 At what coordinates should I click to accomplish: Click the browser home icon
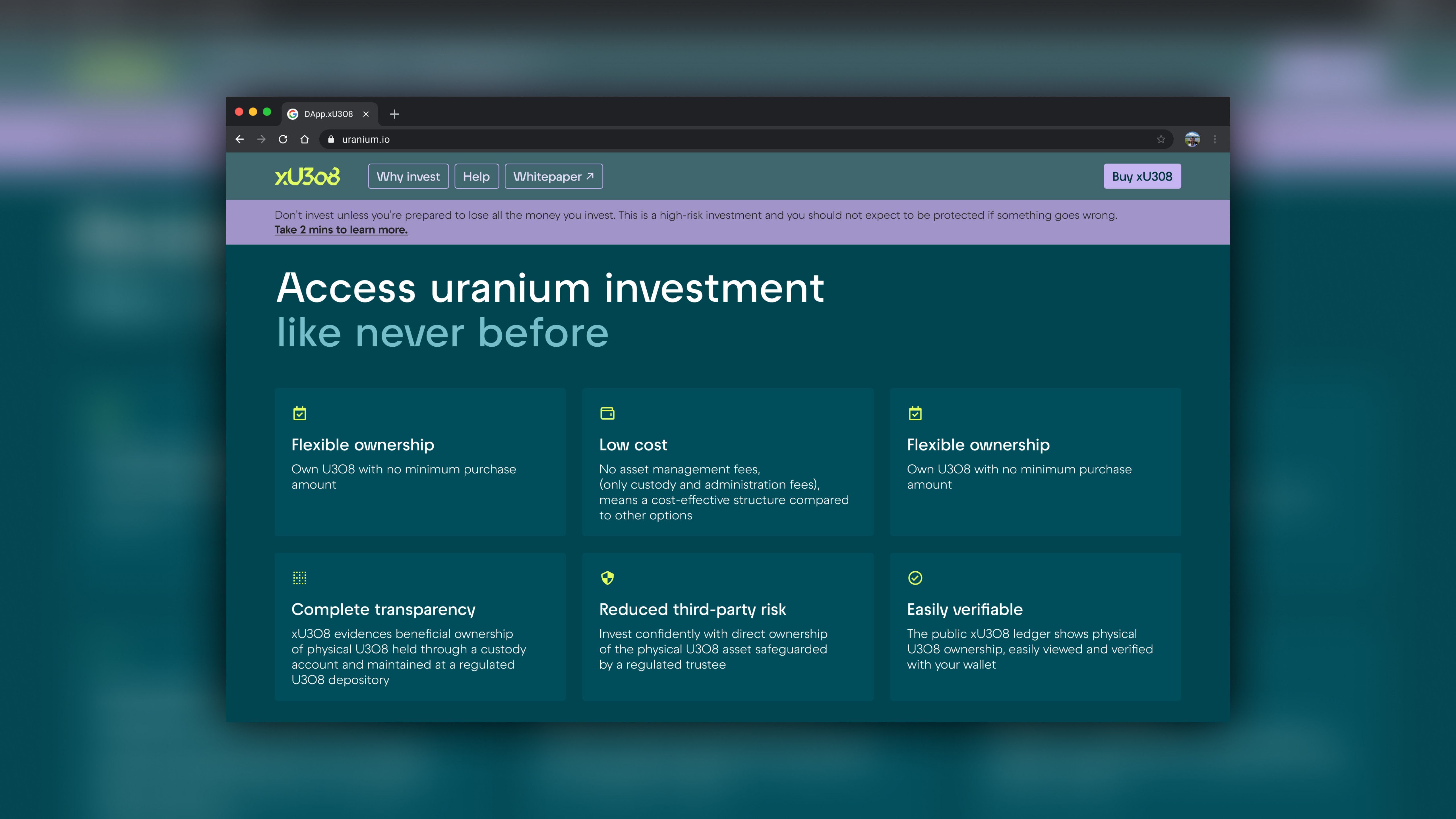click(x=305, y=139)
